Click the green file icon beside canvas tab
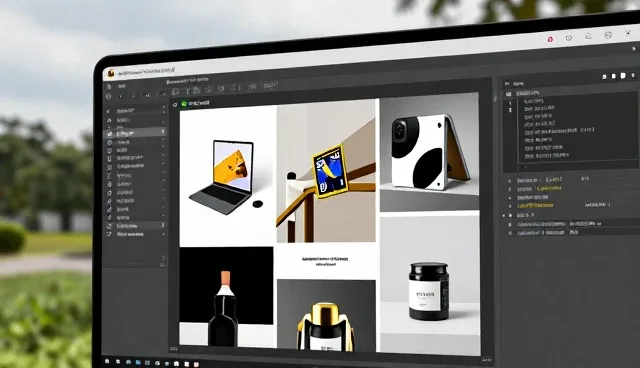 184,104
